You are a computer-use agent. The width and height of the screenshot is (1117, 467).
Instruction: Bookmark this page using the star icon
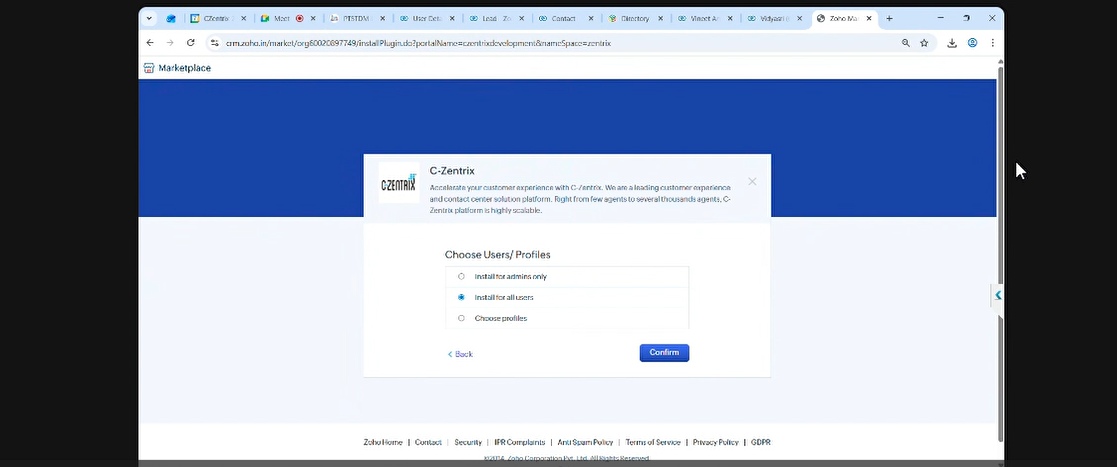coord(924,43)
